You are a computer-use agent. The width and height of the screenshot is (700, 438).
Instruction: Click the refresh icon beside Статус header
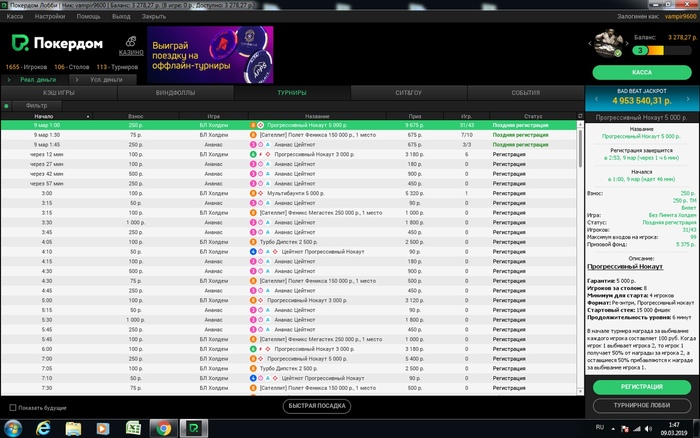click(580, 116)
